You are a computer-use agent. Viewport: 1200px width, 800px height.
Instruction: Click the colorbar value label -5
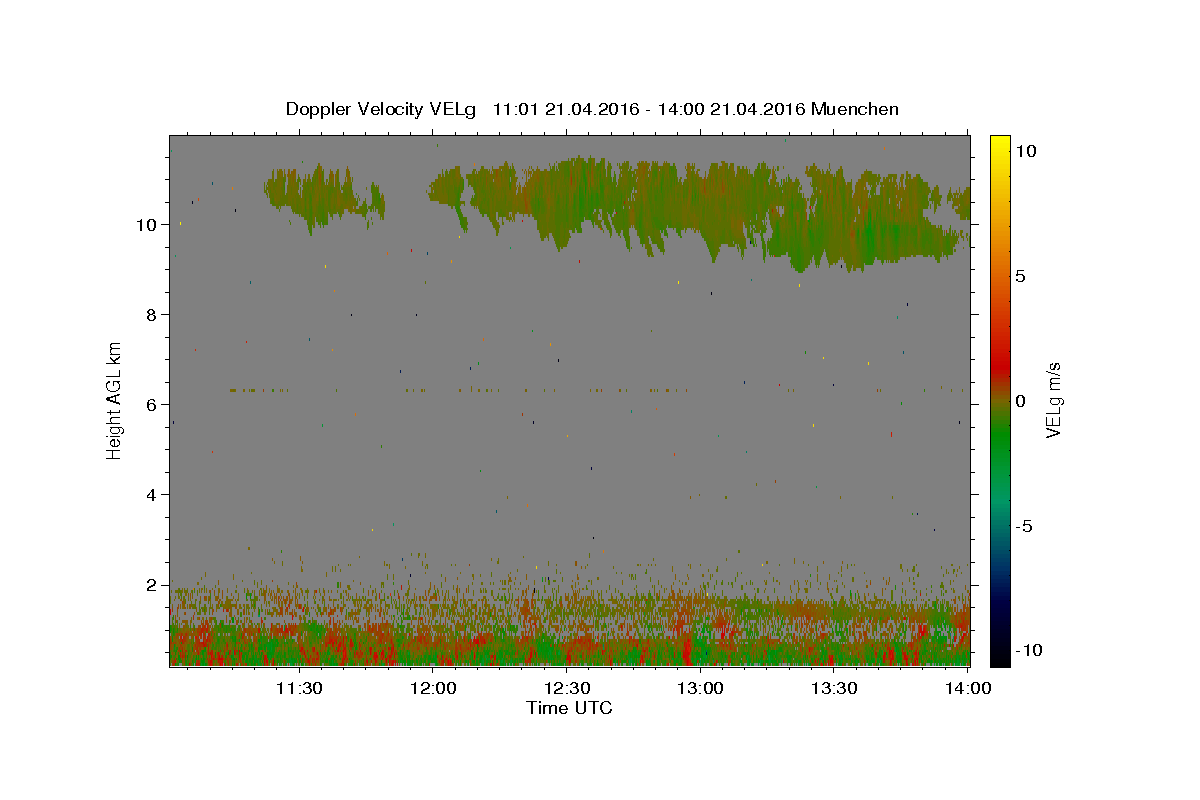point(1024,526)
